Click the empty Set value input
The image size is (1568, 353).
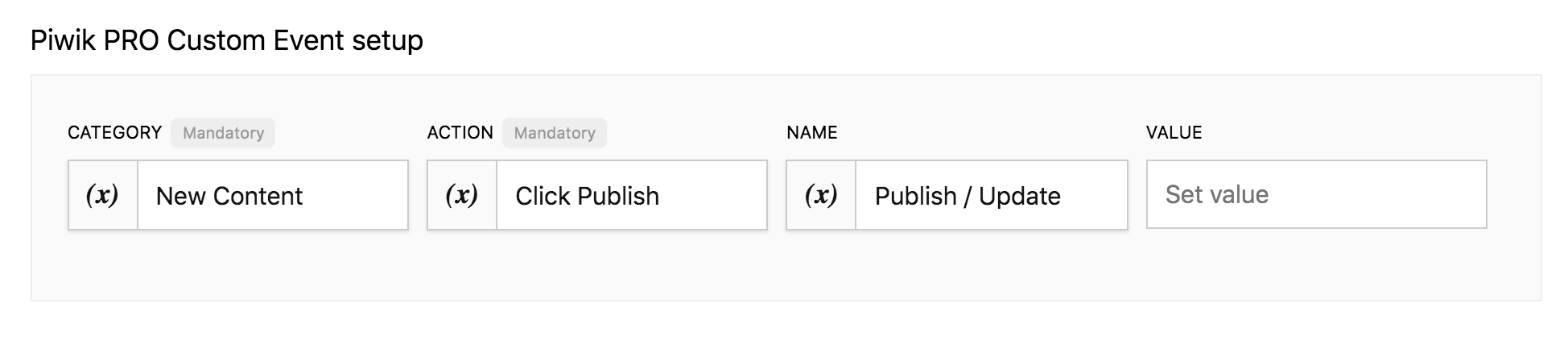point(1316,194)
